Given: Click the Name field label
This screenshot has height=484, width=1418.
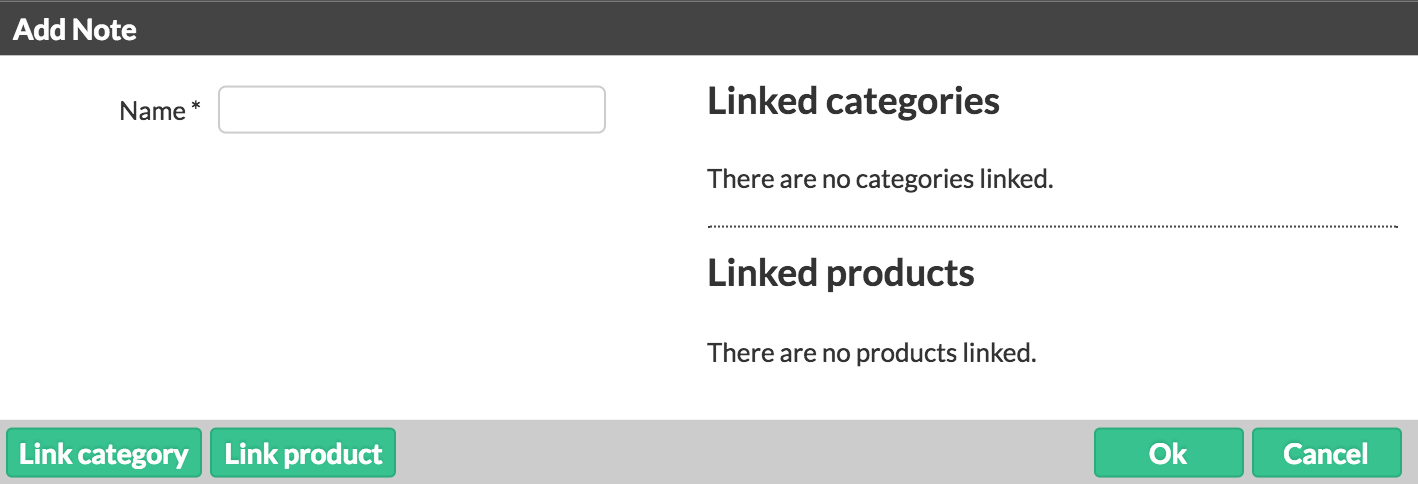Looking at the screenshot, I should [x=152, y=111].
